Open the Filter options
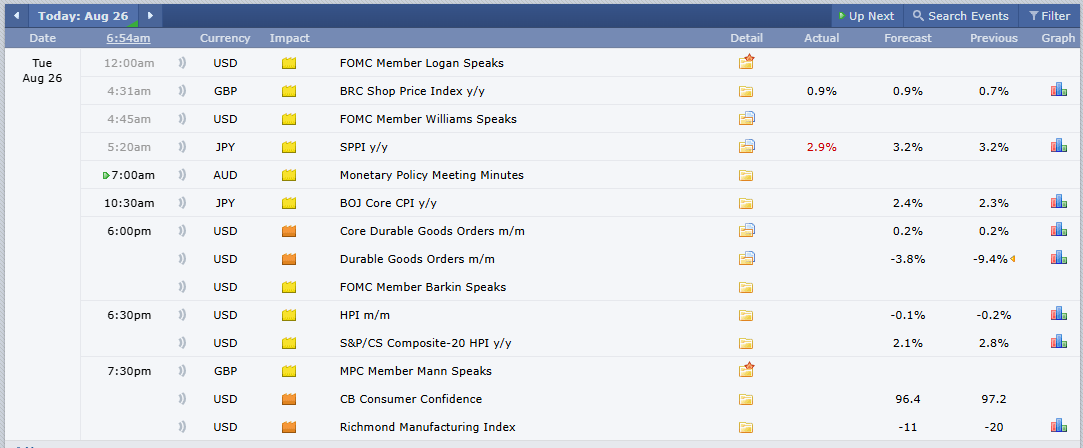The height and width of the screenshot is (448, 1083). coord(1049,16)
